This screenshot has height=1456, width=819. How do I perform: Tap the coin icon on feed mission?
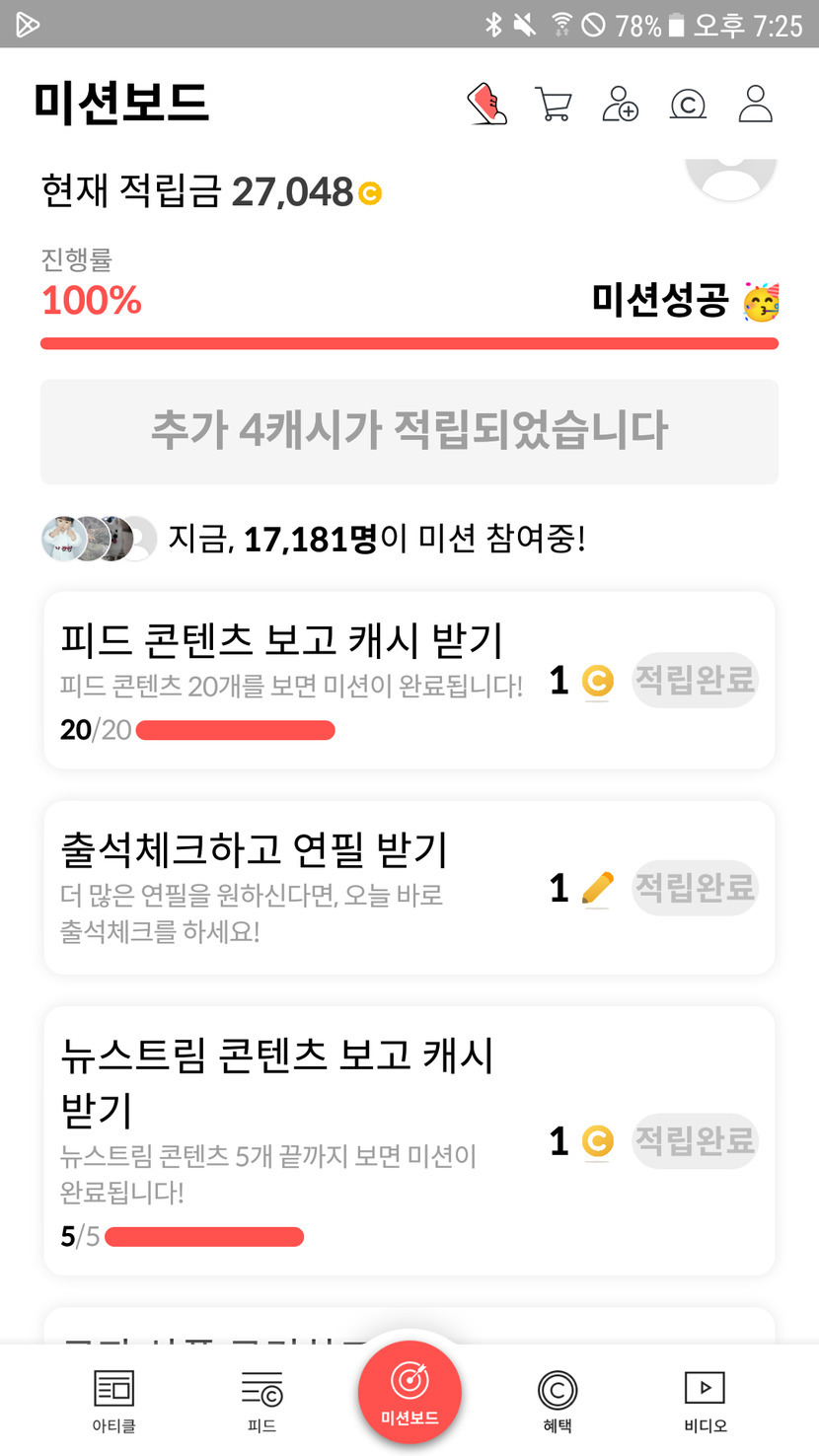click(597, 681)
